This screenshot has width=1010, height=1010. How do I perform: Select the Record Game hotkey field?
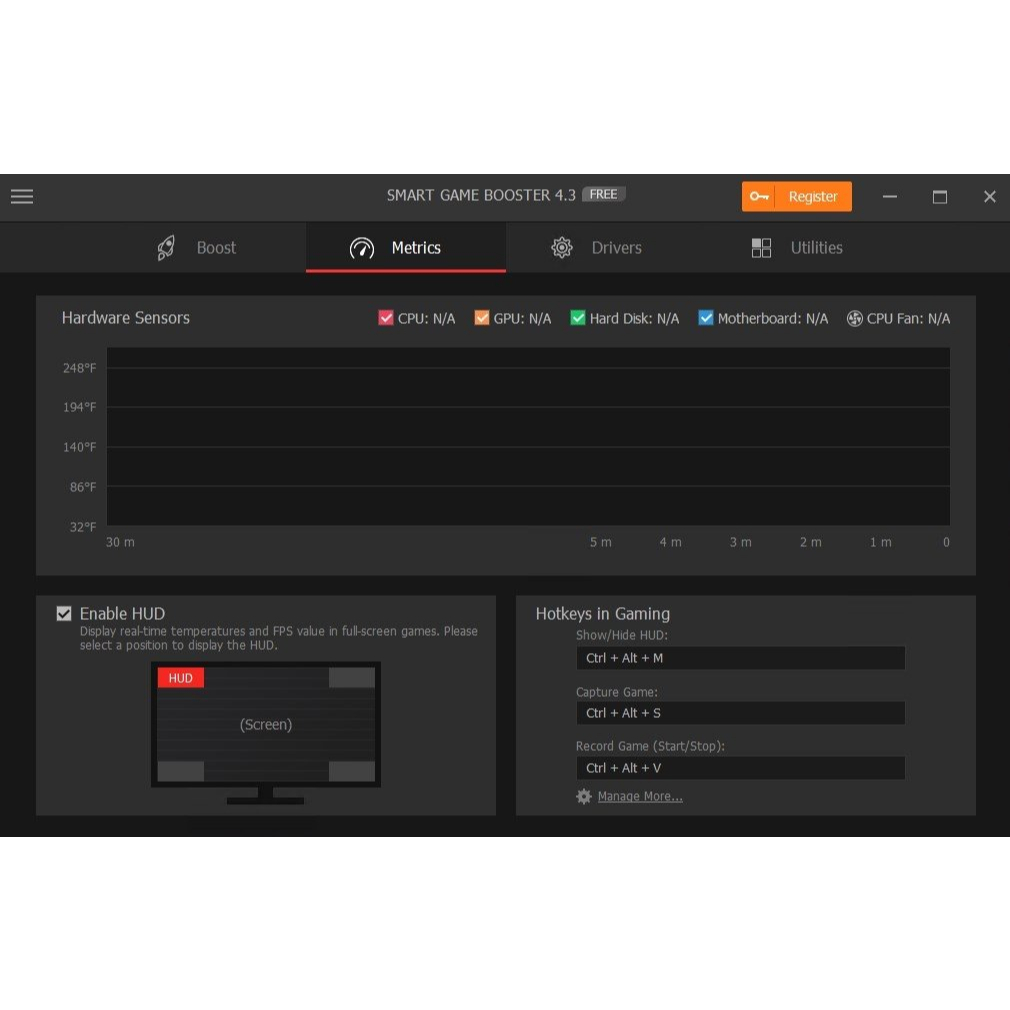[740, 768]
